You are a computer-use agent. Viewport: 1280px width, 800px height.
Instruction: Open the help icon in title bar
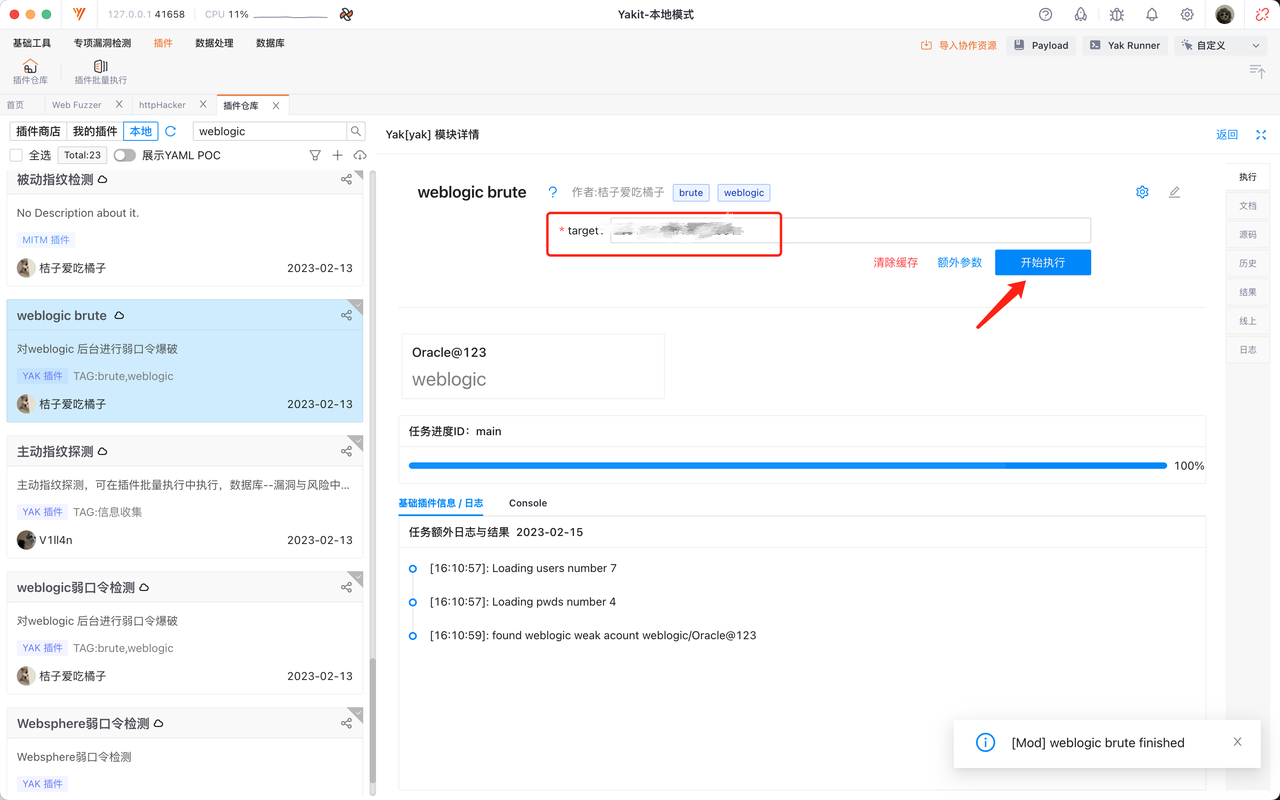(1046, 15)
